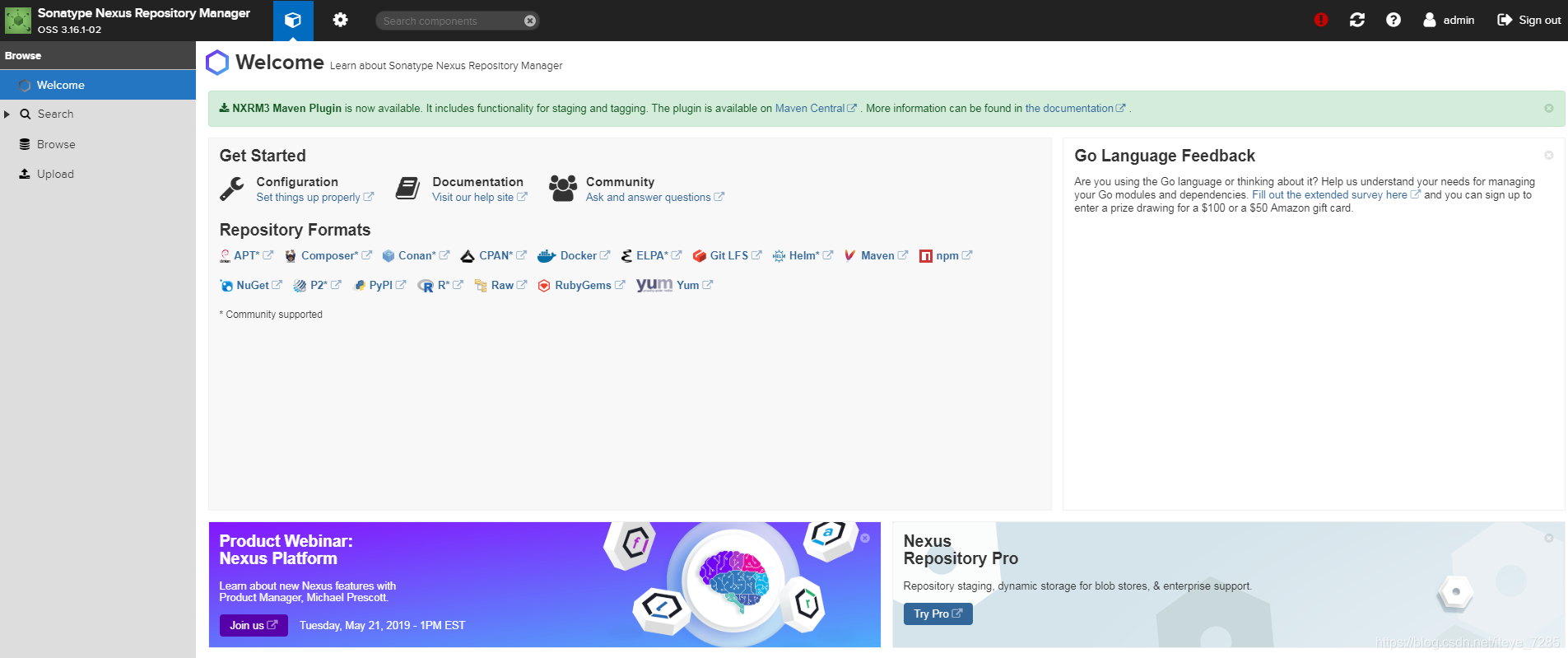The image size is (1568, 658).
Task: Click the Join us webinar button
Action: 254,626
